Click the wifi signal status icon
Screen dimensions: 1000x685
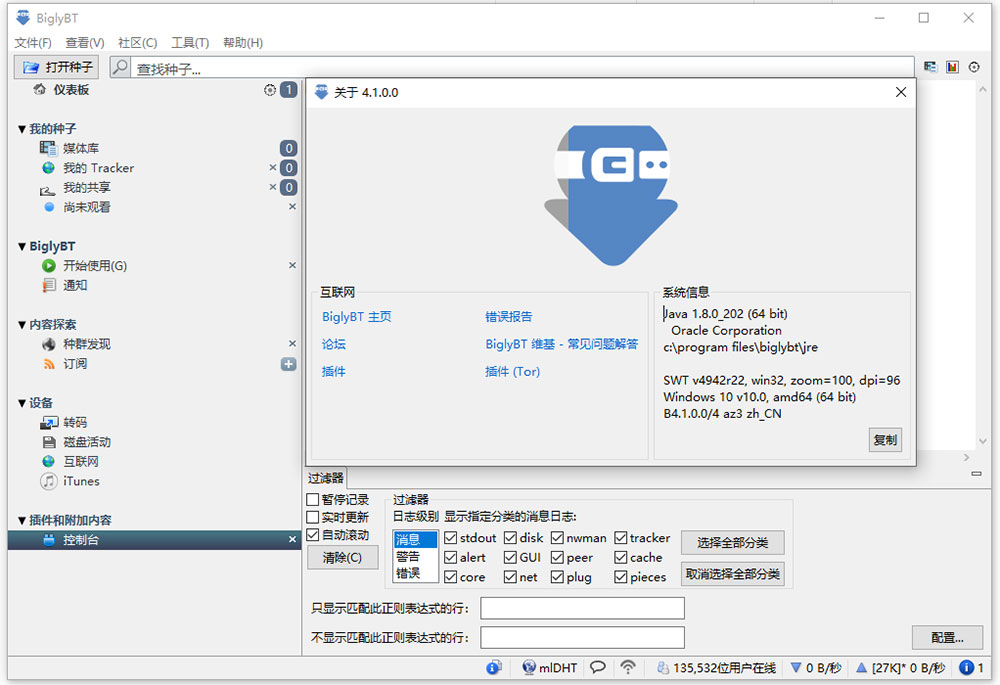[628, 667]
